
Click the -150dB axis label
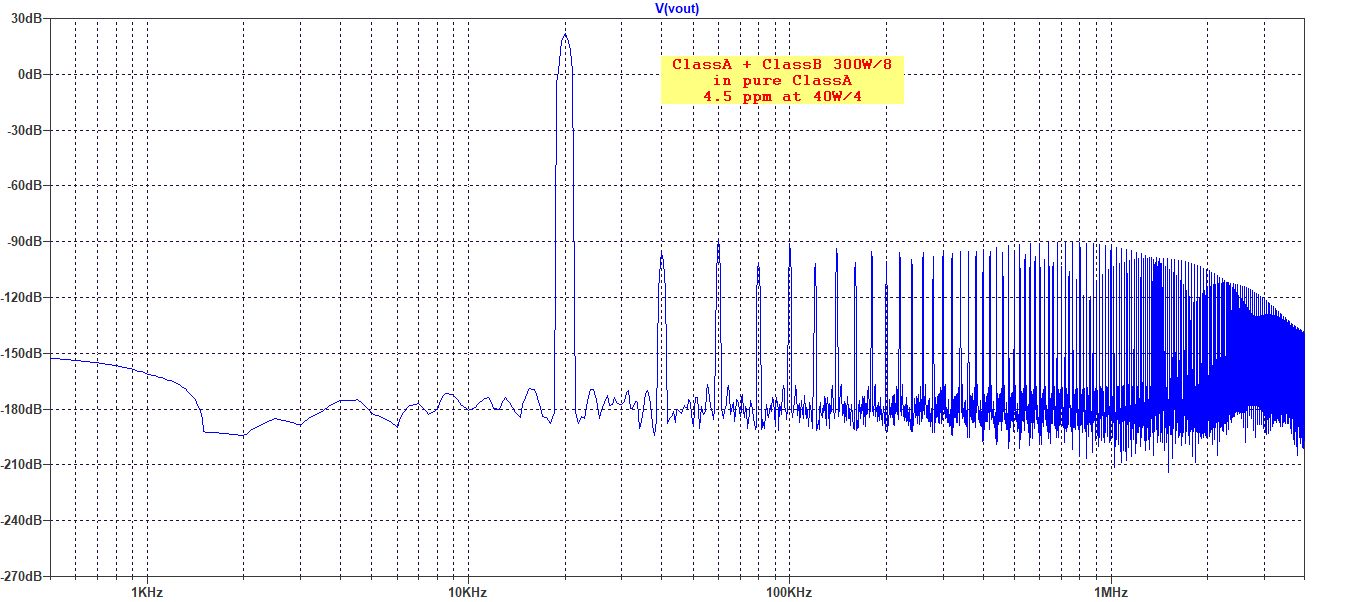pos(22,354)
